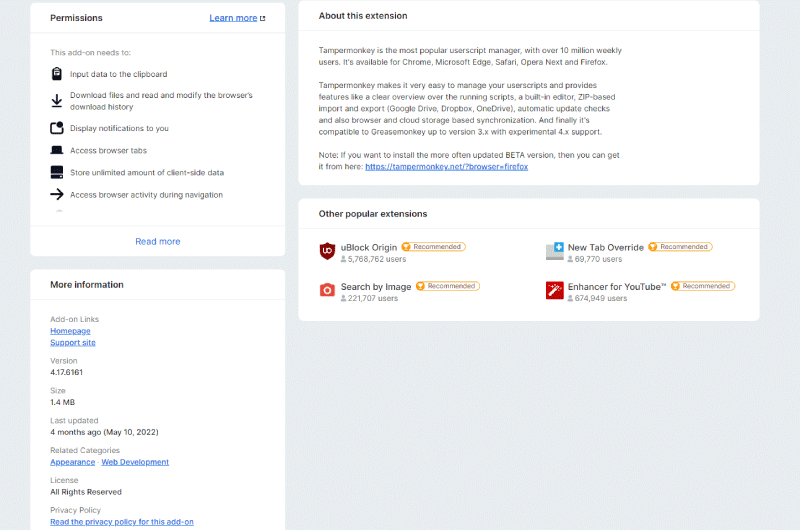This screenshot has width=800, height=530.
Task: Click the Enhancer for YouTube icon
Action: [555, 290]
